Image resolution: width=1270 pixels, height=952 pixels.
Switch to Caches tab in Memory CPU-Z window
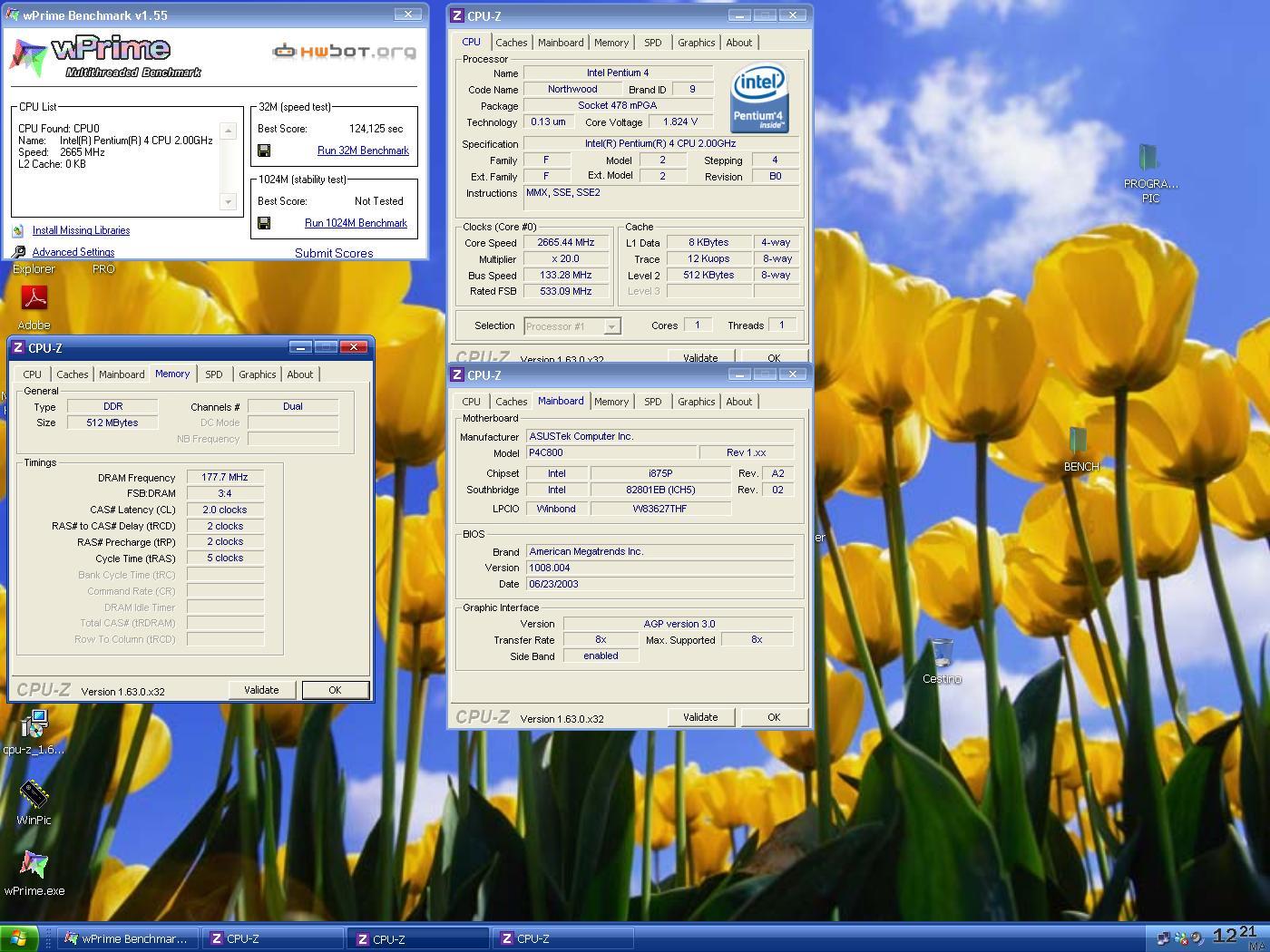tap(73, 374)
